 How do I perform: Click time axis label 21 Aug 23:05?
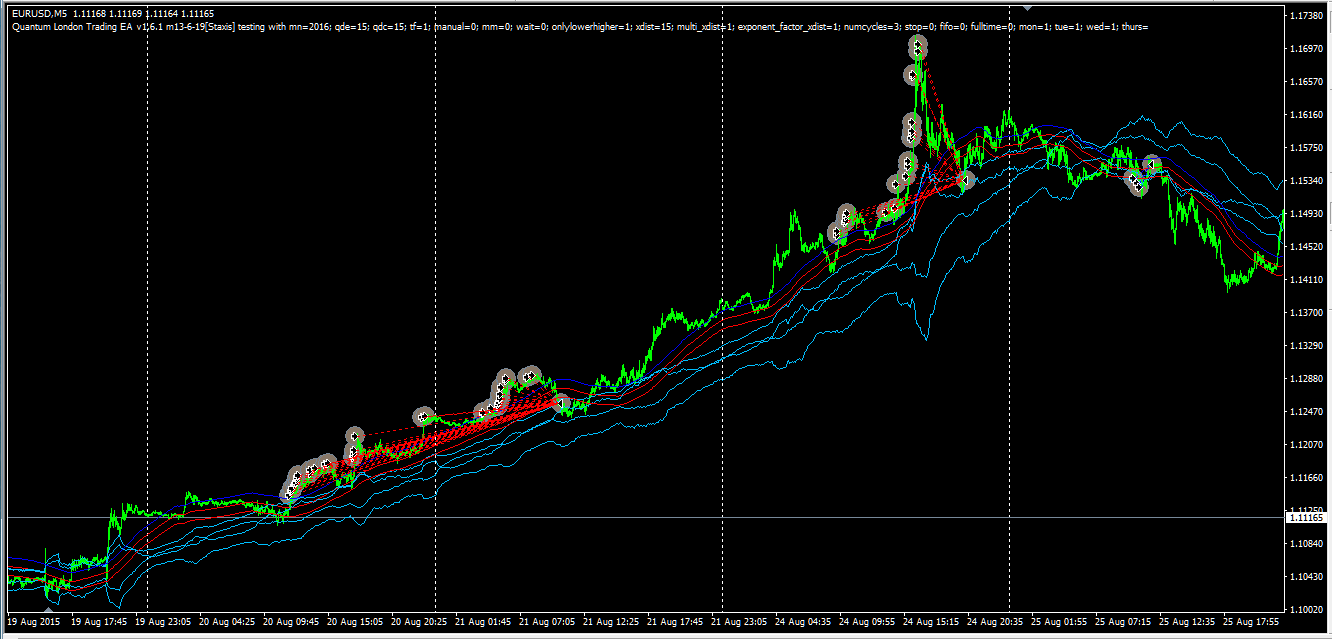[x=741, y=621]
